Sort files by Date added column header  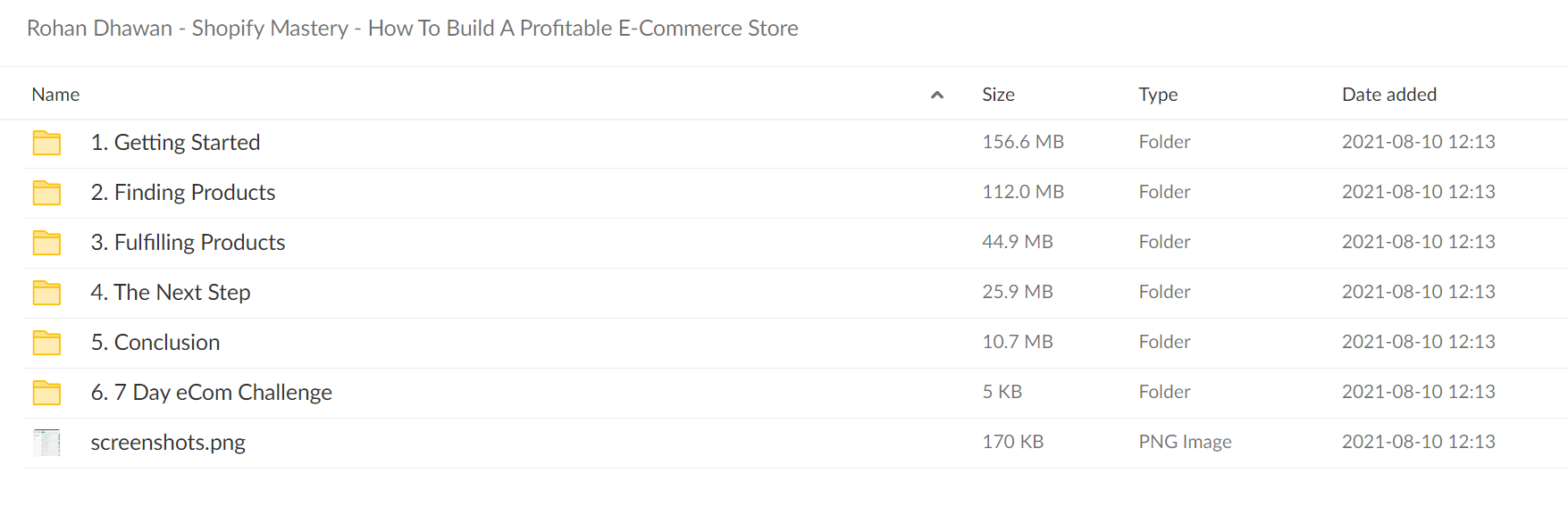point(1389,95)
